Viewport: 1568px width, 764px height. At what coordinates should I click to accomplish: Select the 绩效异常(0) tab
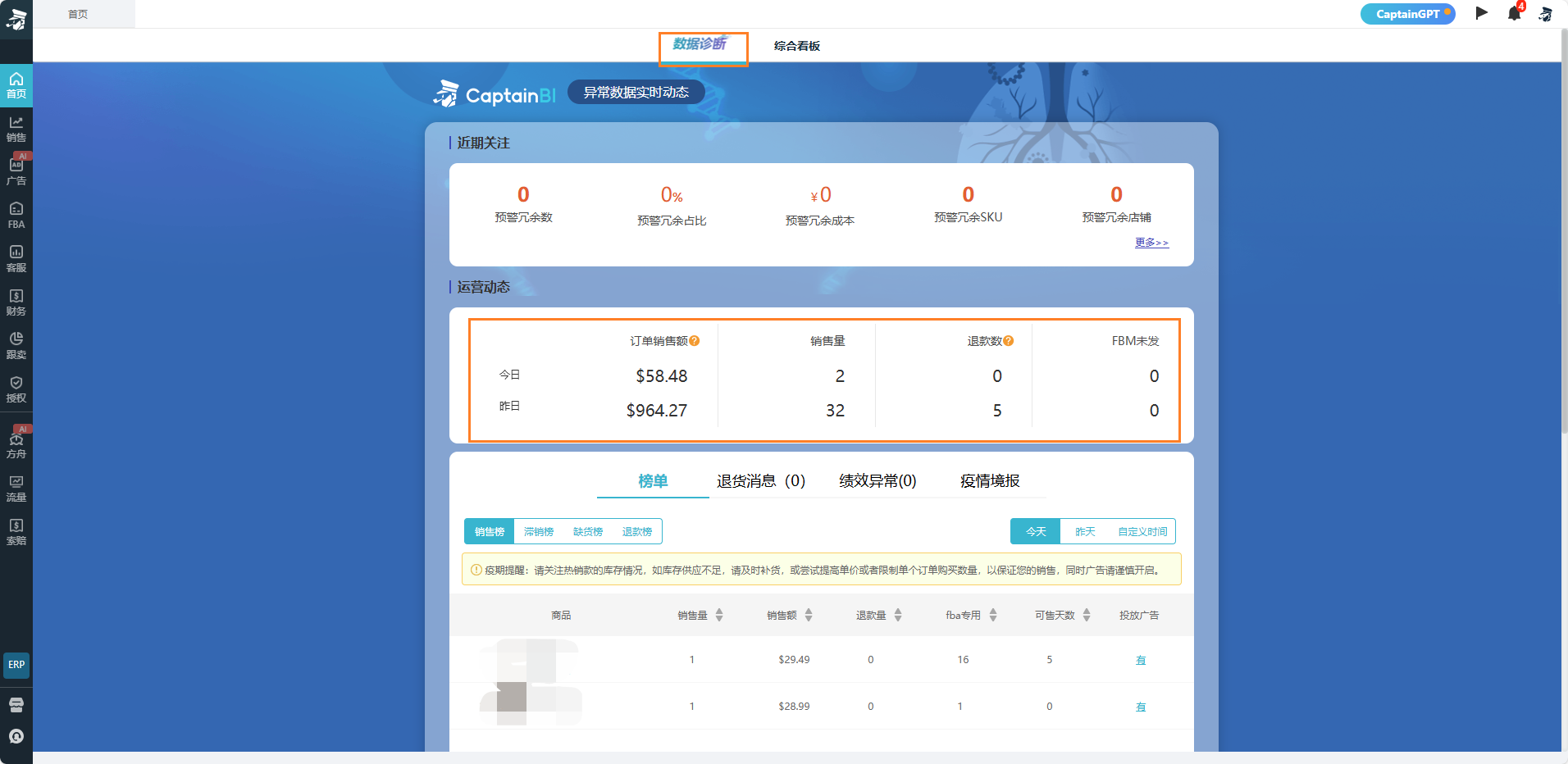(877, 481)
